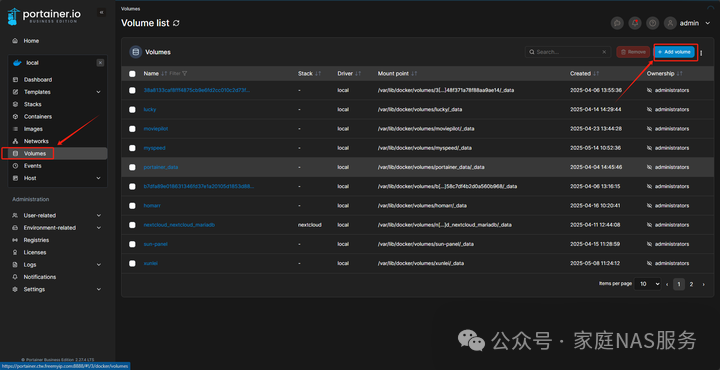
Task: Open the nextcloud_nextcloud_mariadb volume link
Action: (179, 225)
